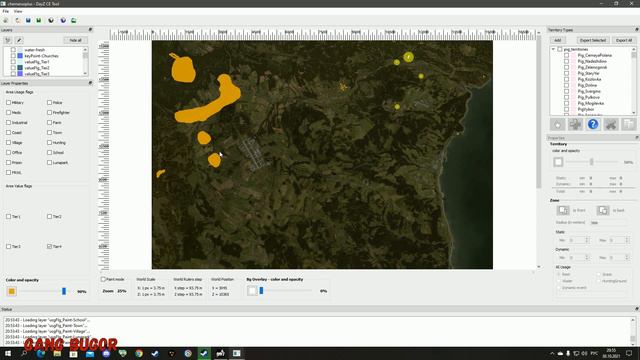Select the Pig_Nadezhdino territory row
640x360 pixels.
592,61
